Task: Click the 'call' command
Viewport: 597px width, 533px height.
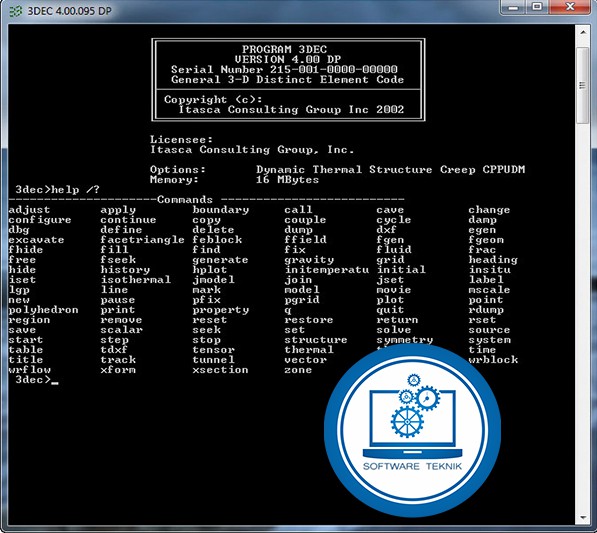Action: 298,210
